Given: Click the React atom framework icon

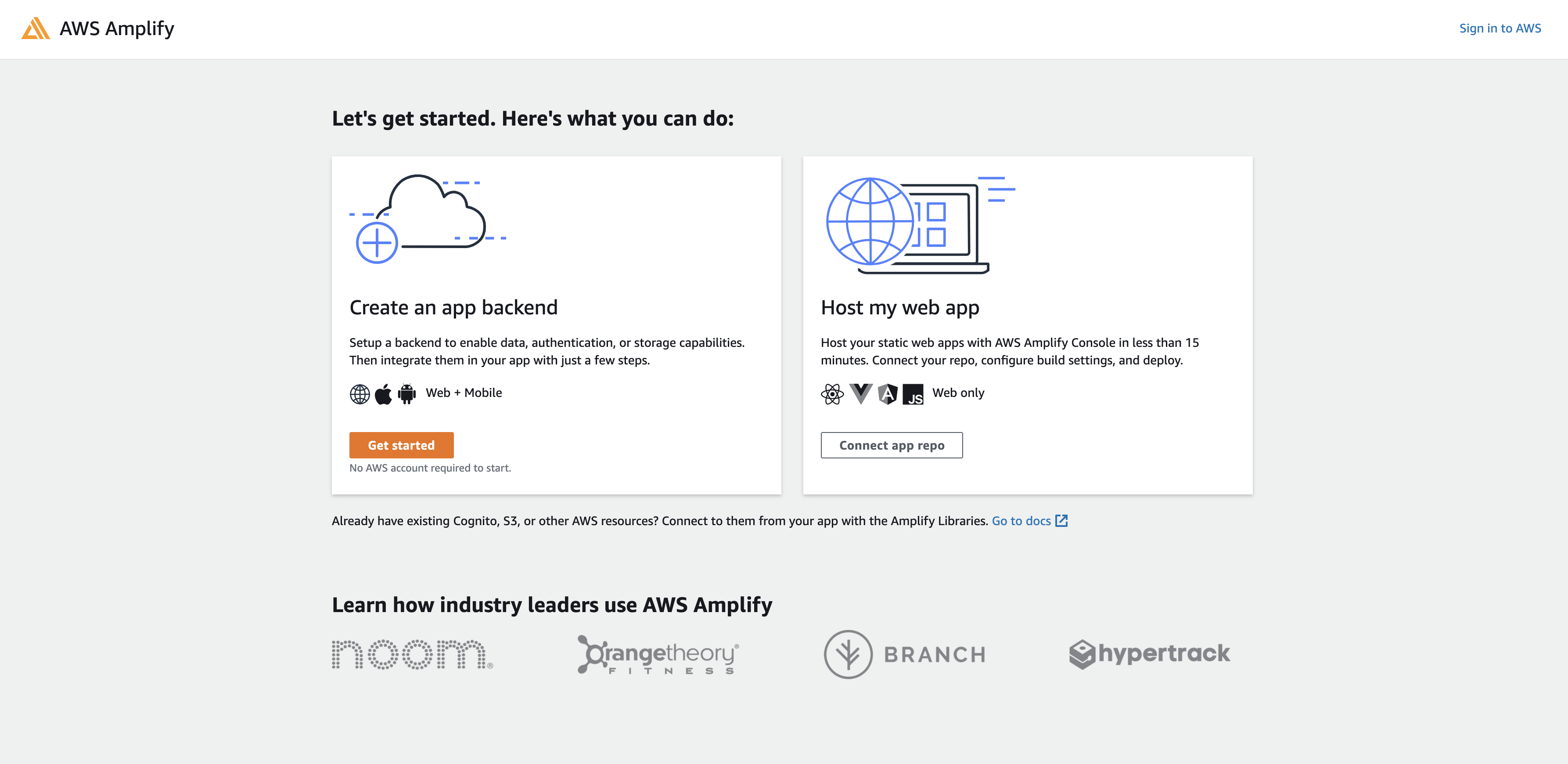Looking at the screenshot, I should [x=832, y=394].
